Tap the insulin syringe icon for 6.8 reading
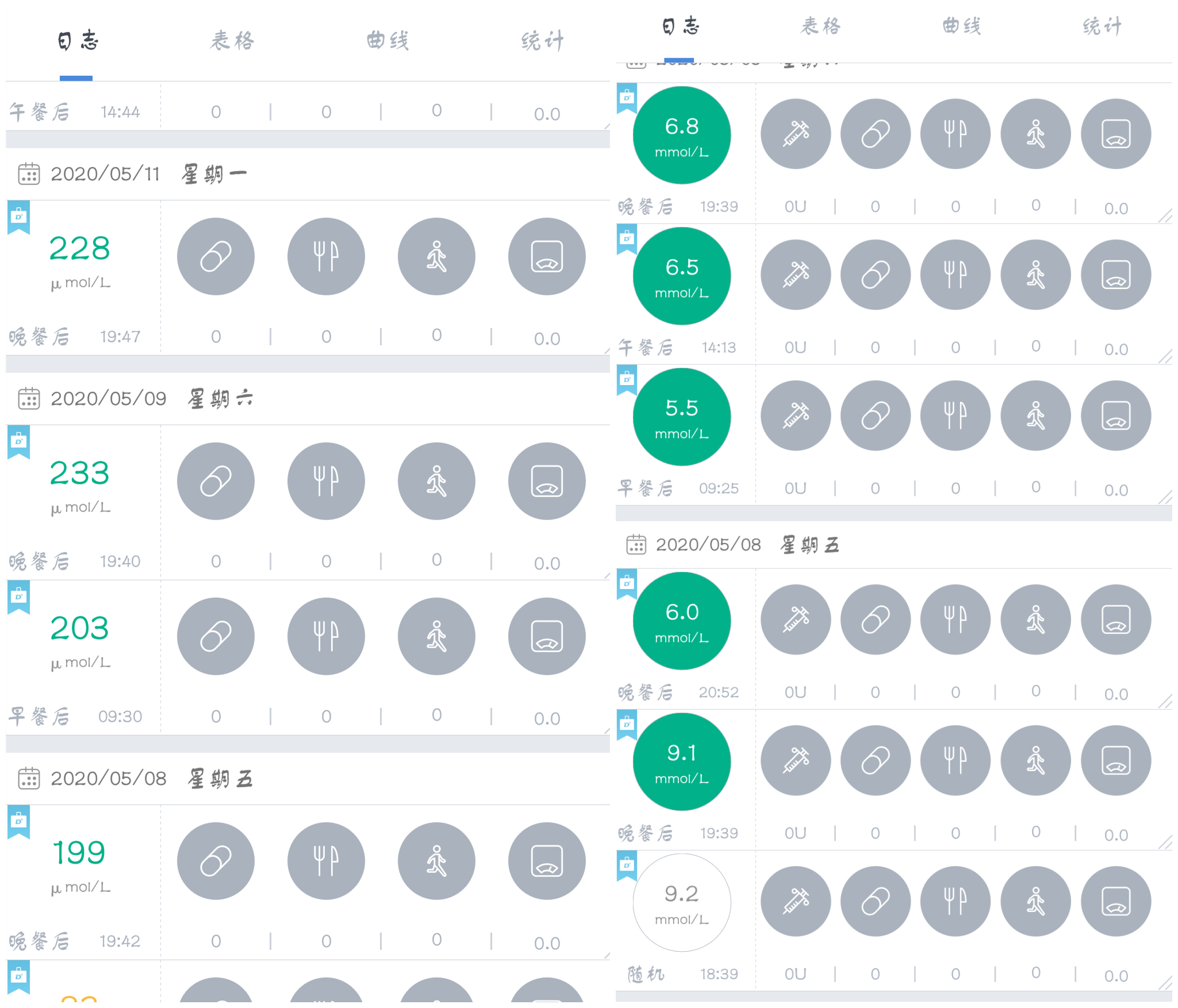Viewport: 1178px width, 1008px height. 796,134
